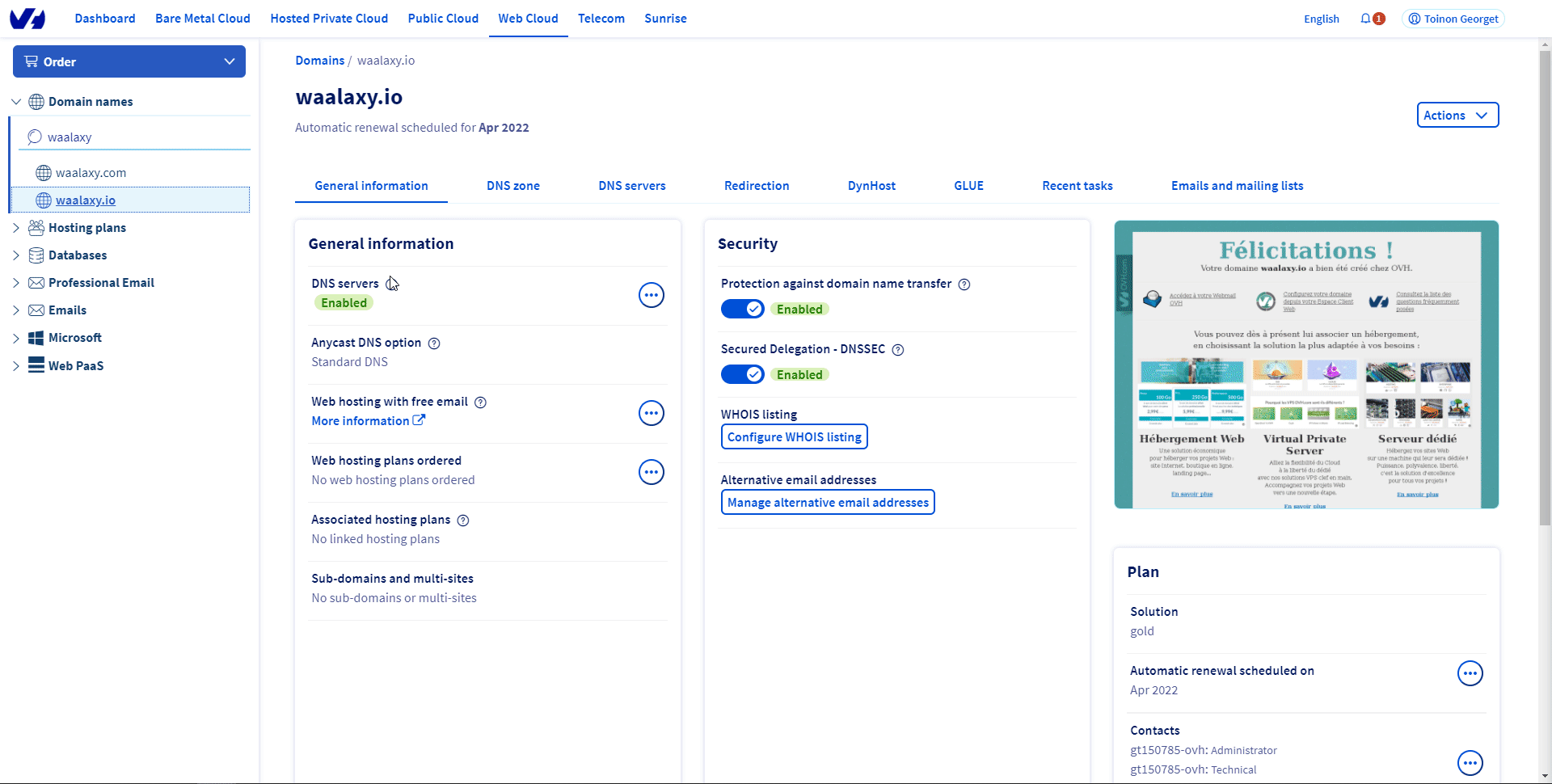Click the Domain names globe icon
The width and height of the screenshot is (1552, 784).
(x=36, y=102)
